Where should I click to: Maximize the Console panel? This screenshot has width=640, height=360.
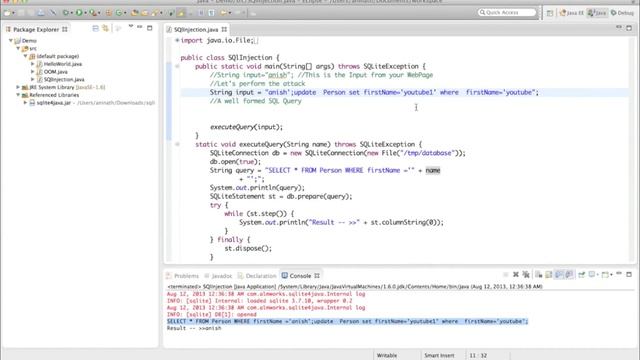pos(629,275)
